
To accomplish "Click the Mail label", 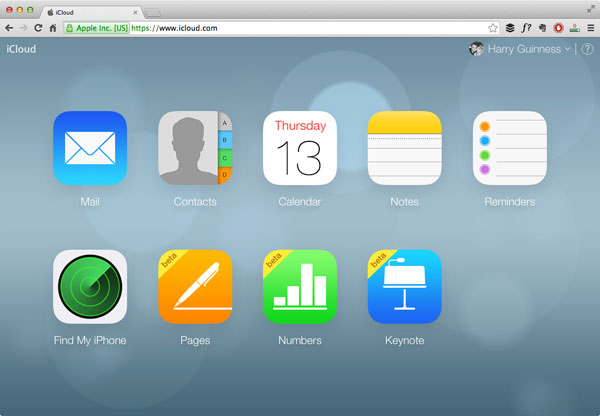I will (90, 202).
